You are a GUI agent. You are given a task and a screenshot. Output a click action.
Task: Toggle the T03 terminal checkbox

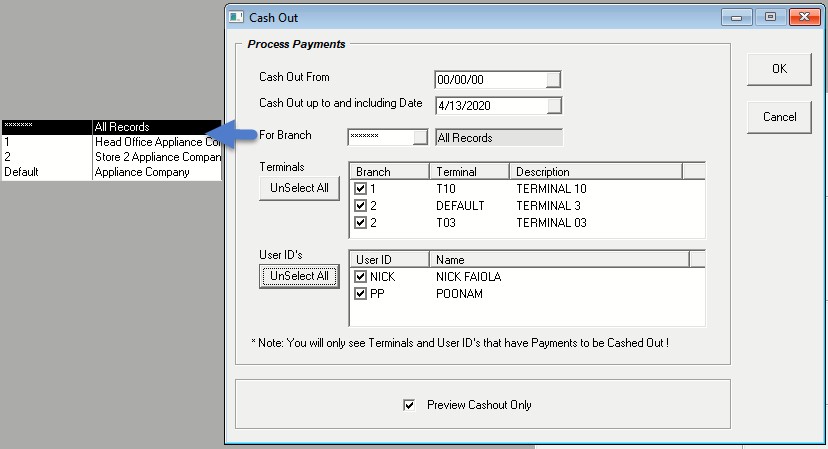[360, 222]
